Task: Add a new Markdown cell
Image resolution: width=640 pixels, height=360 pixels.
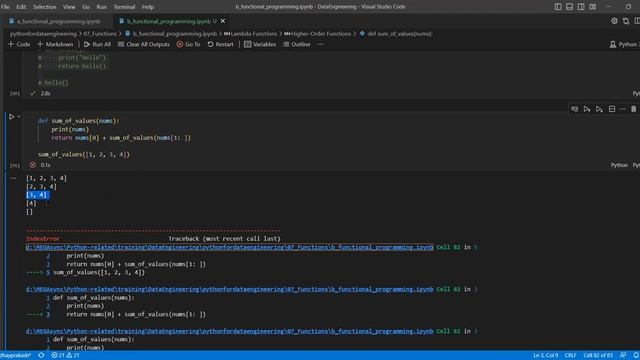Action: pyautogui.click(x=55, y=44)
